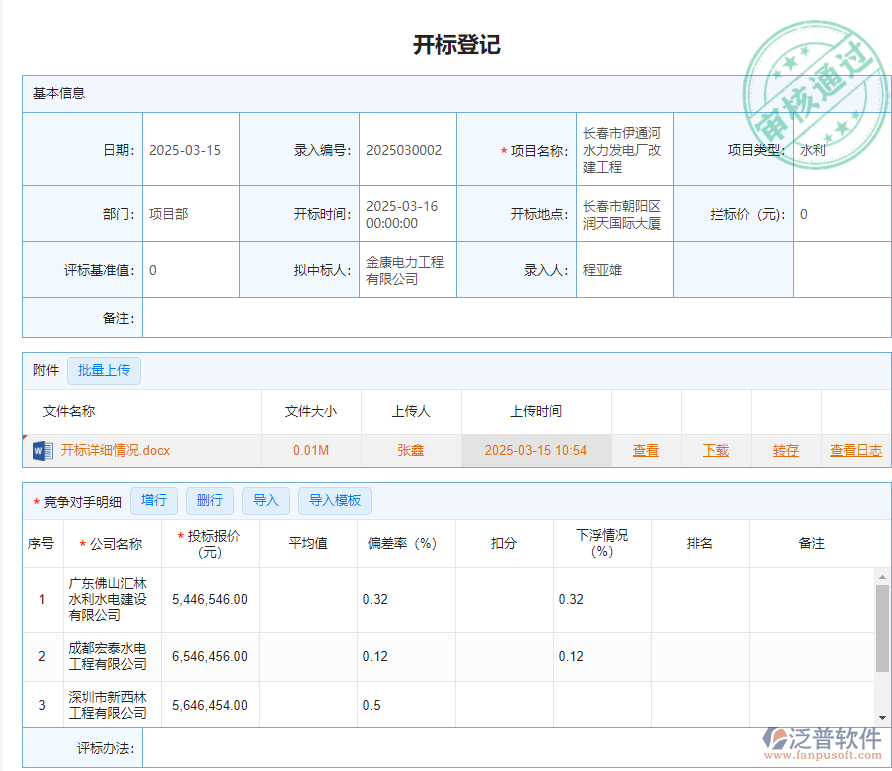The image size is (892, 771).
Task: Open 导入模板 import template
Action: pyautogui.click(x=335, y=500)
